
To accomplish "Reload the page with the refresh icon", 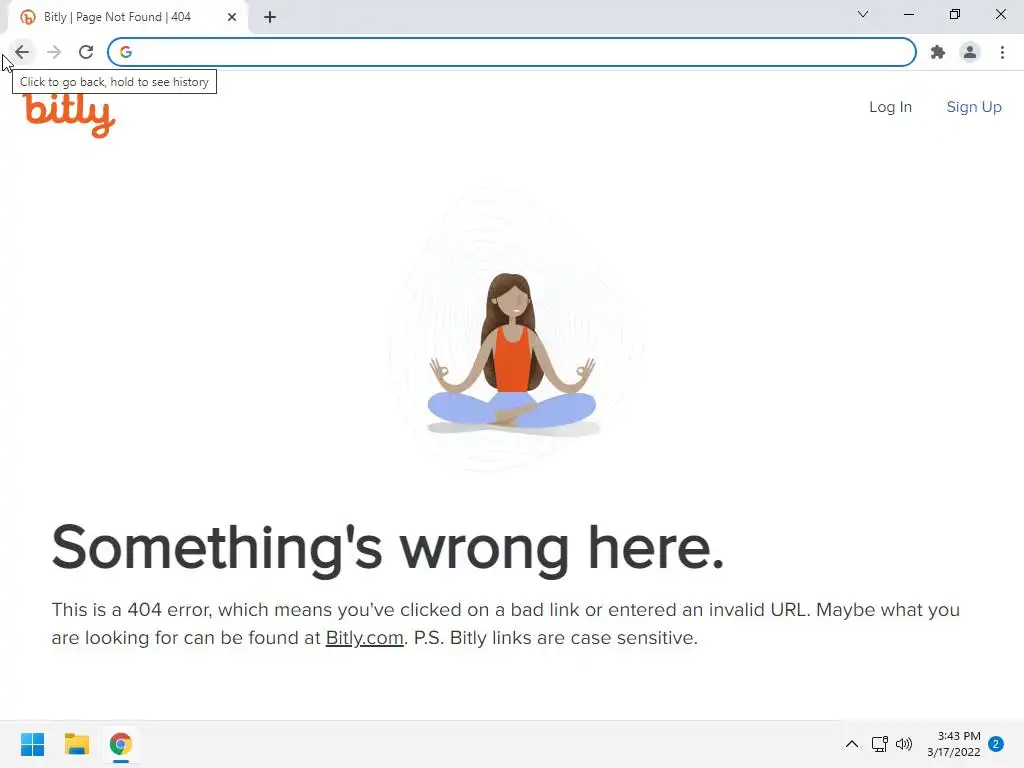I will tap(86, 52).
